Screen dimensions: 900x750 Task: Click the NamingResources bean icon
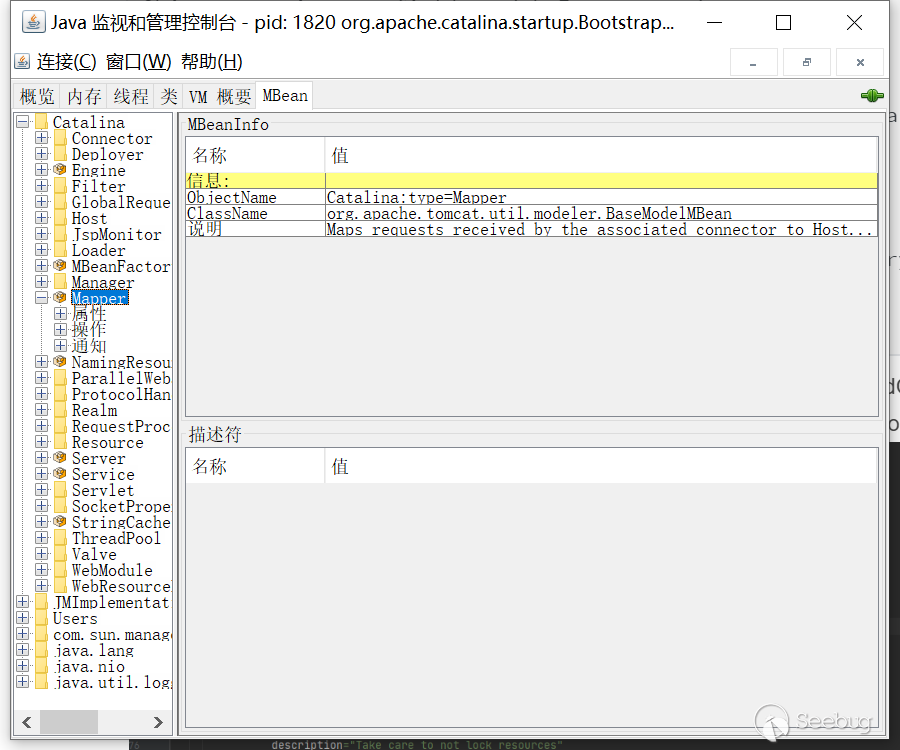coord(59,362)
